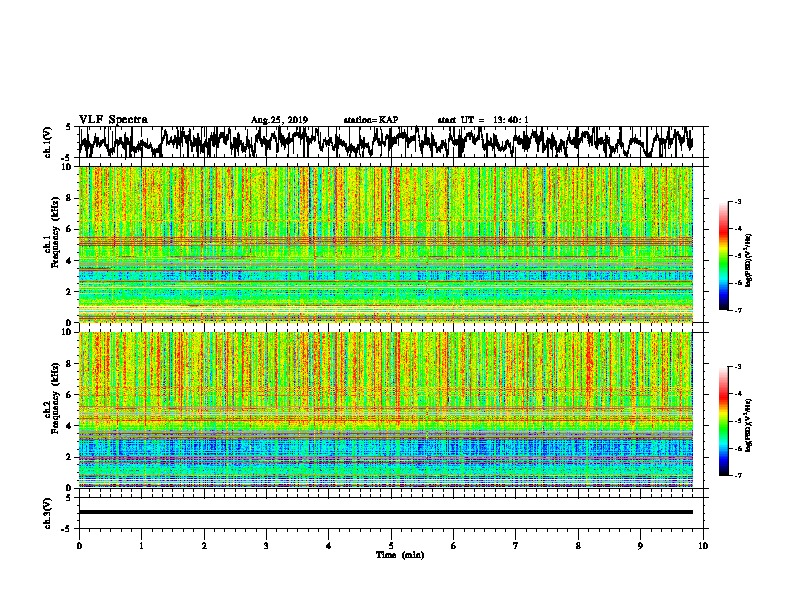Select the date text "Aug.25, 2019"
Screen dimensions: 792x612
pos(279,120)
